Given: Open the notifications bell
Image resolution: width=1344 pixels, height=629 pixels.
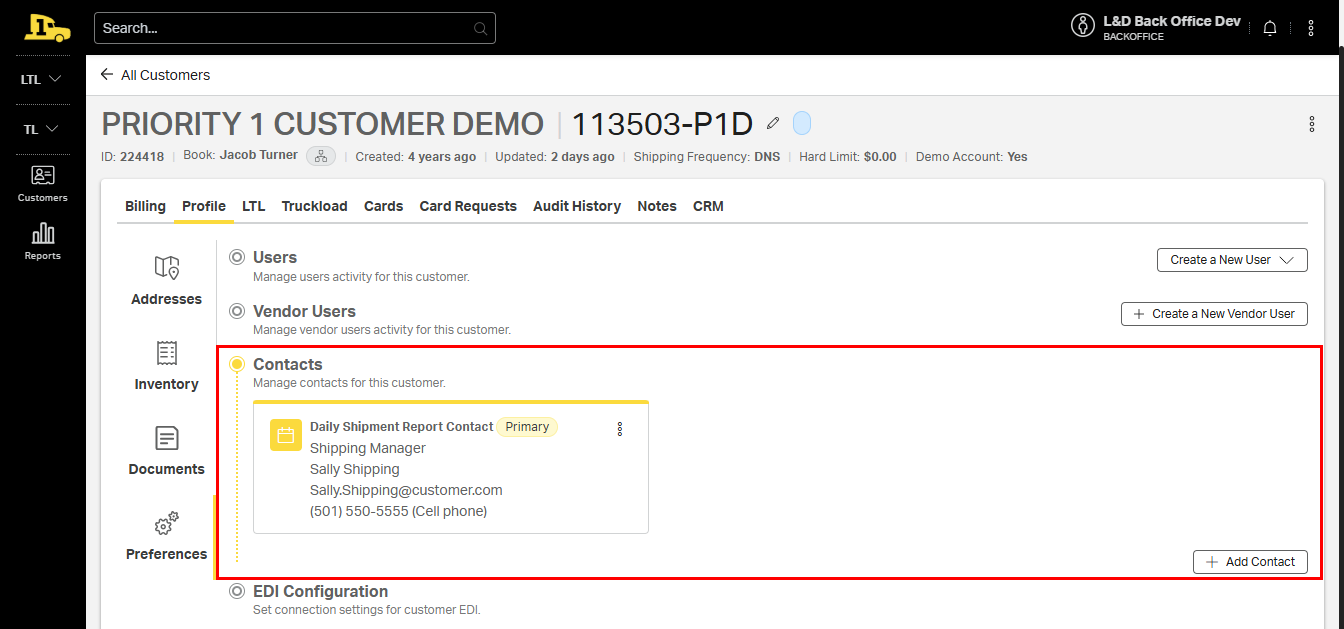Looking at the screenshot, I should click(1270, 28).
